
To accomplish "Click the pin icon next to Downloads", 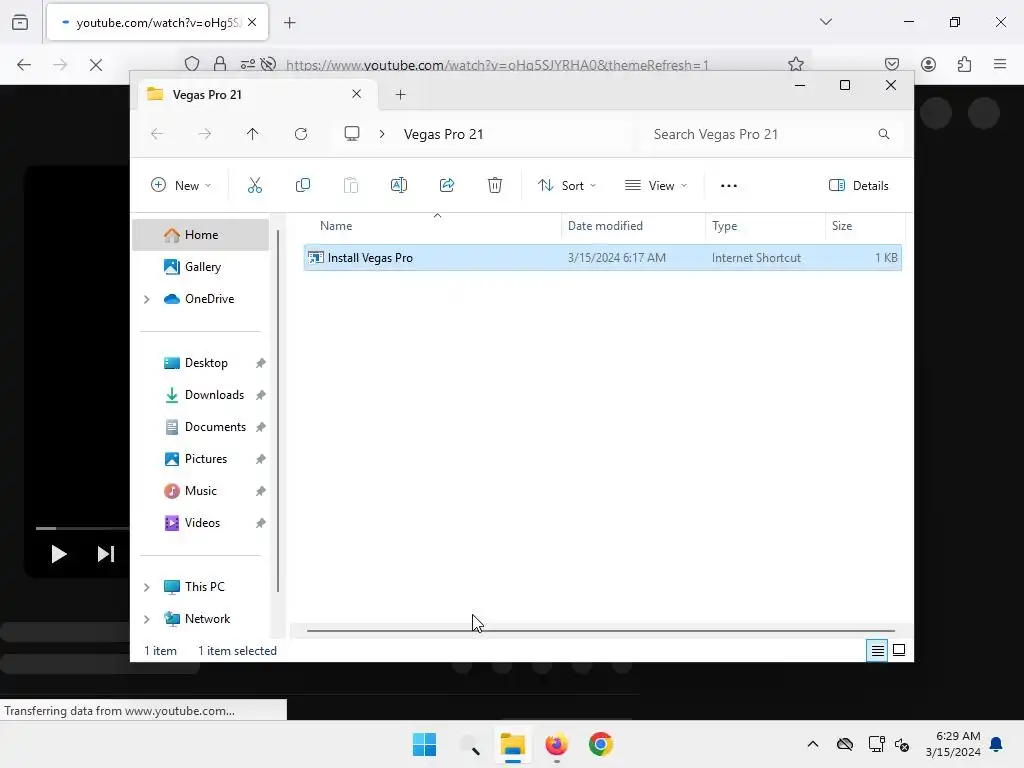I will [261, 395].
